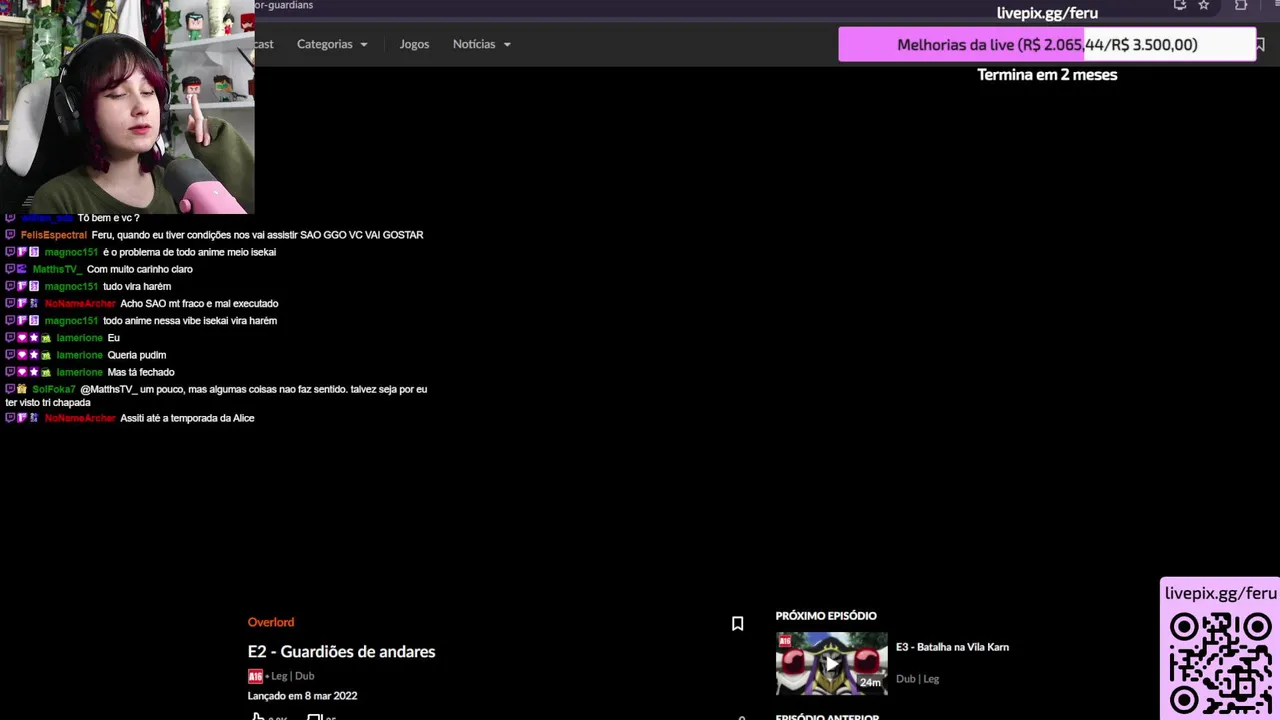Add episode to watchlist with the bookmark icon
This screenshot has height=720, width=1280.
pyautogui.click(x=737, y=624)
